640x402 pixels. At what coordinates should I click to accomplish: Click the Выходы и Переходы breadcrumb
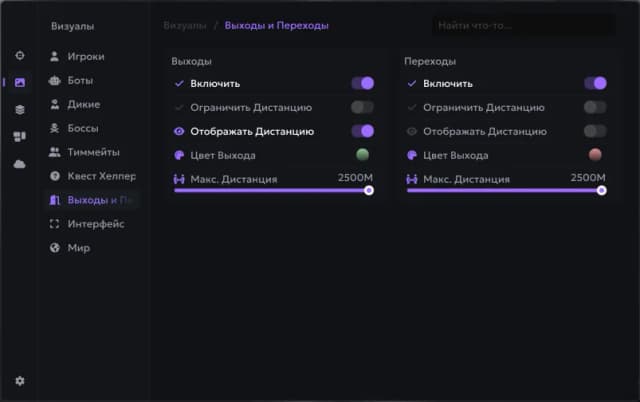tap(276, 26)
